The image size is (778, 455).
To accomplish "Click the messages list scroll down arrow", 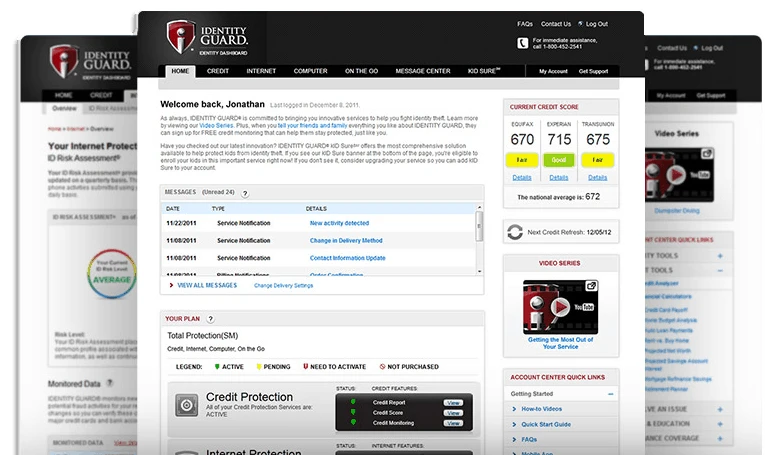I will [479, 271].
